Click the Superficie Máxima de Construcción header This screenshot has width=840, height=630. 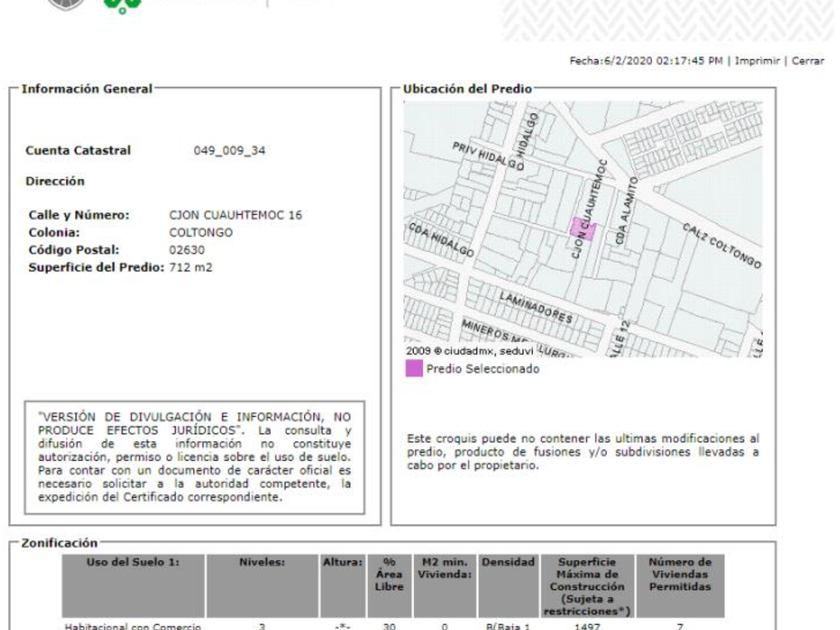pyautogui.click(x=587, y=587)
